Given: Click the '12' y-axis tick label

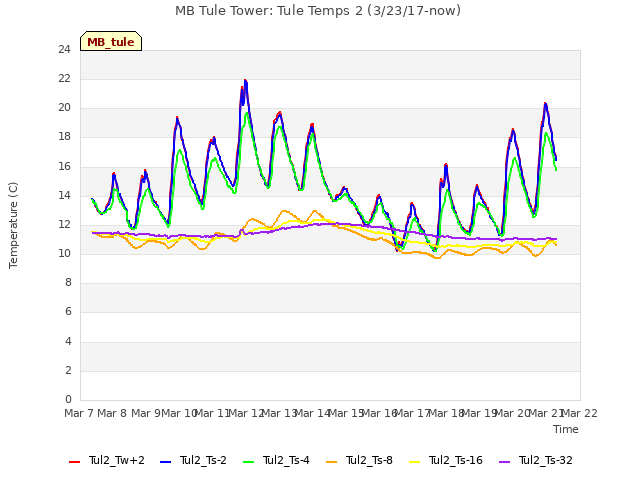Looking at the screenshot, I should coord(64,224).
